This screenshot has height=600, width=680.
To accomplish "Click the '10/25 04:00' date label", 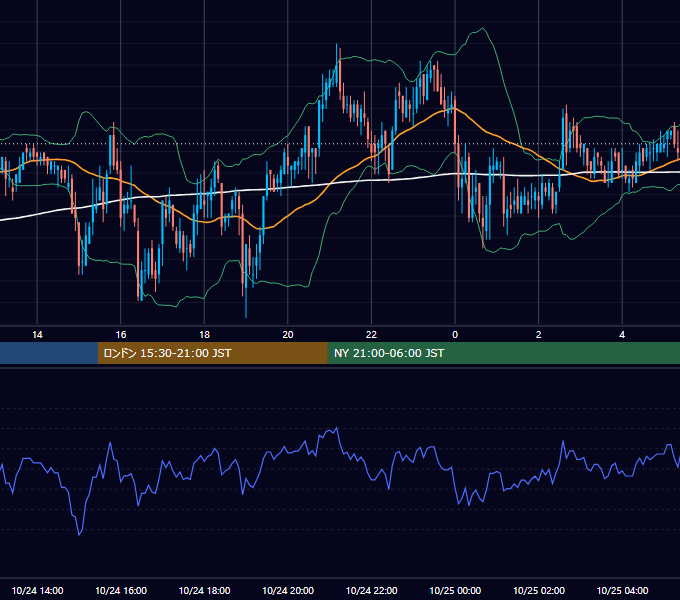I will [x=622, y=590].
